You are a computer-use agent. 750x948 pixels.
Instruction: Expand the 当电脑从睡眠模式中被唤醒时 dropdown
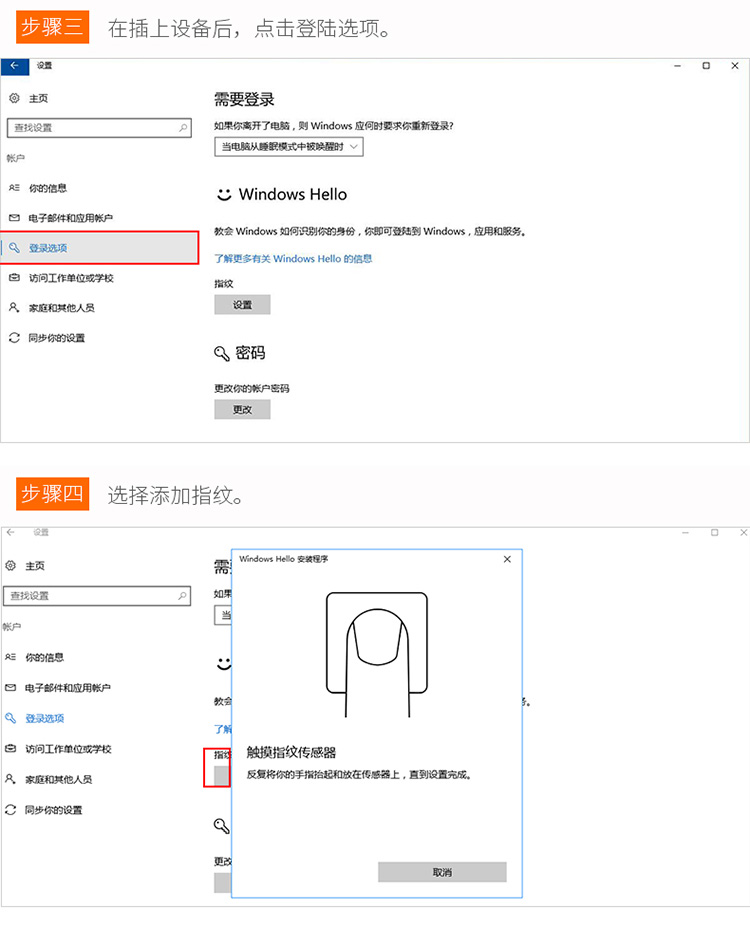(x=289, y=147)
